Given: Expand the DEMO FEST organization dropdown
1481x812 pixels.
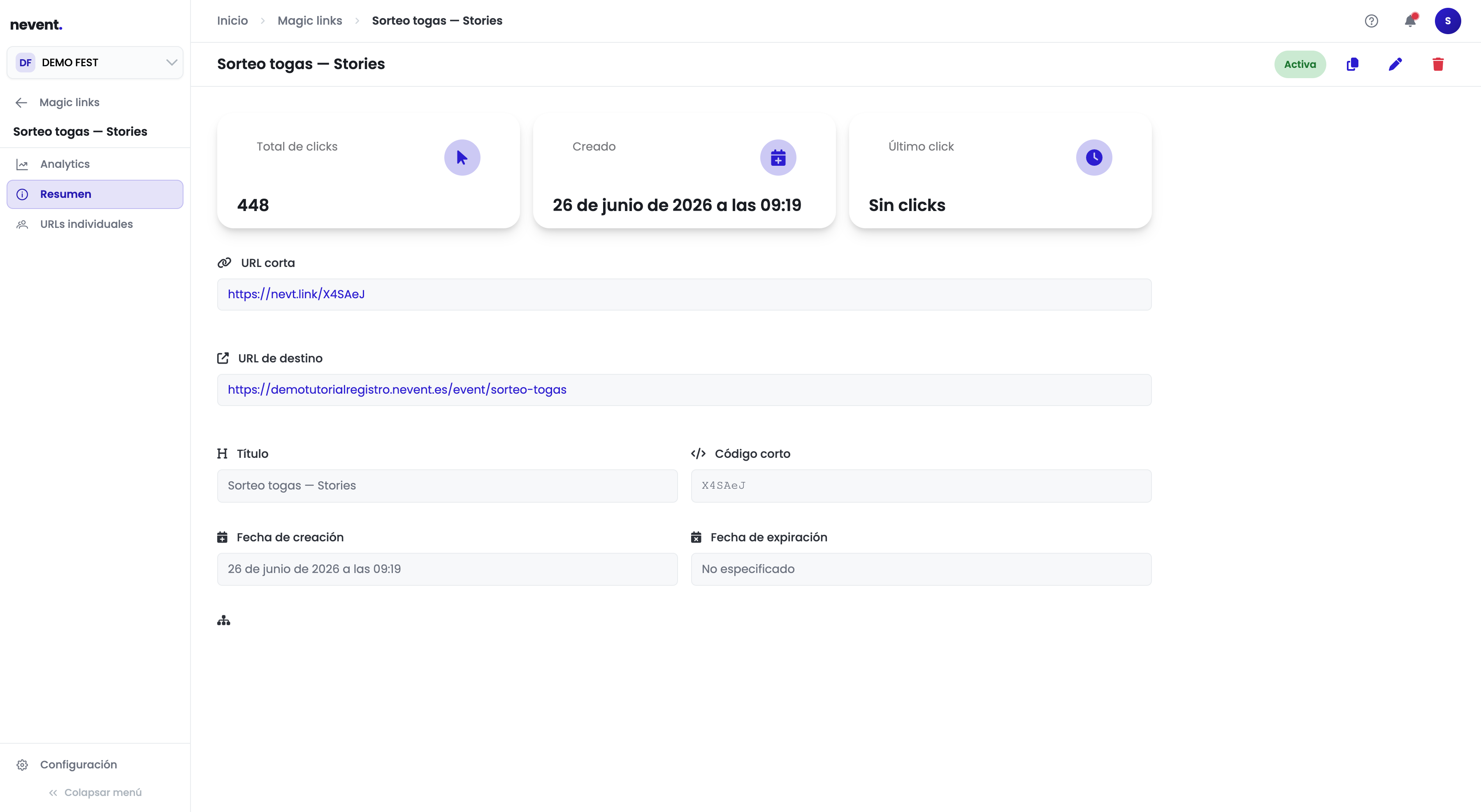Looking at the screenshot, I should tap(95, 63).
